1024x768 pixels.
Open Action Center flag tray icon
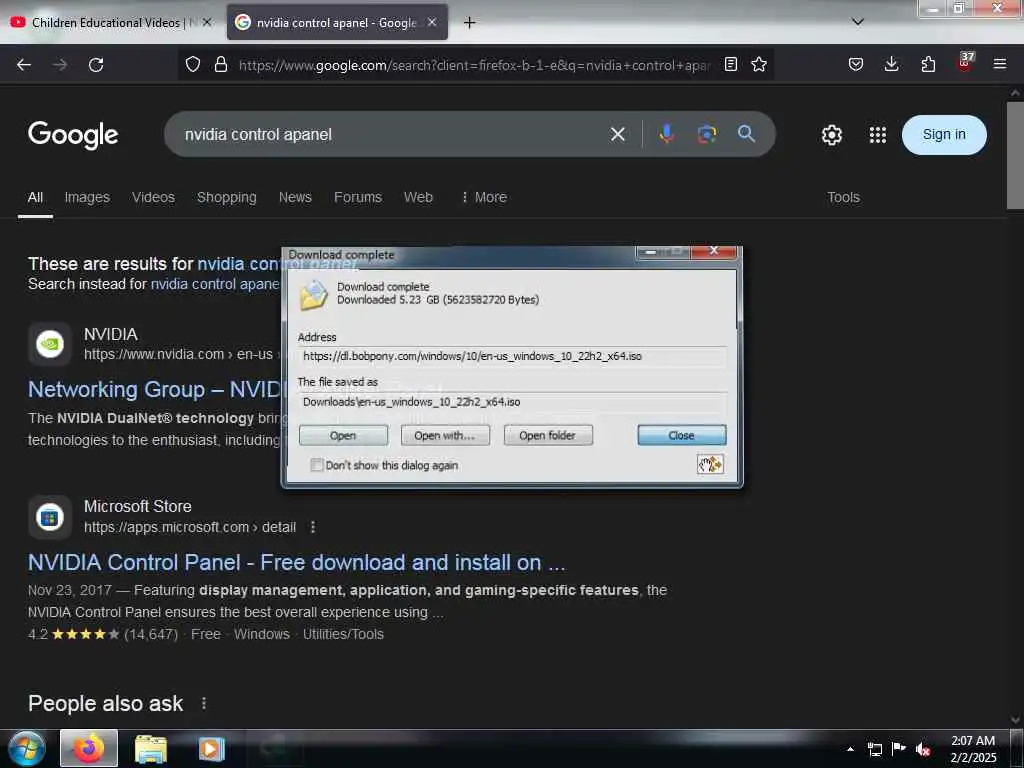pyautogui.click(x=899, y=748)
